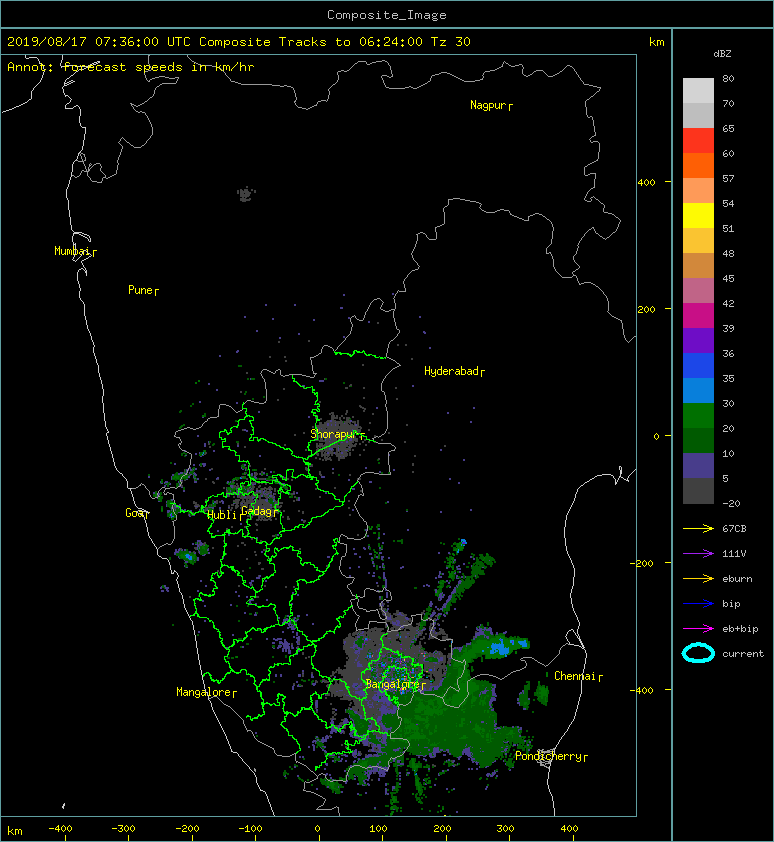The width and height of the screenshot is (774, 842).
Task: Click the Pune city label
Action: pos(140,290)
